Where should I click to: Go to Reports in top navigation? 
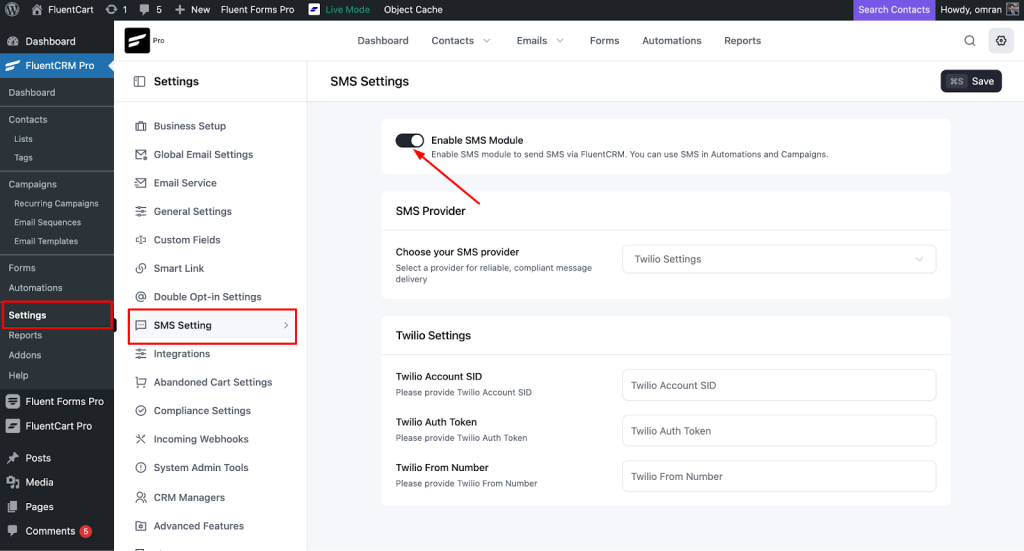(x=742, y=41)
